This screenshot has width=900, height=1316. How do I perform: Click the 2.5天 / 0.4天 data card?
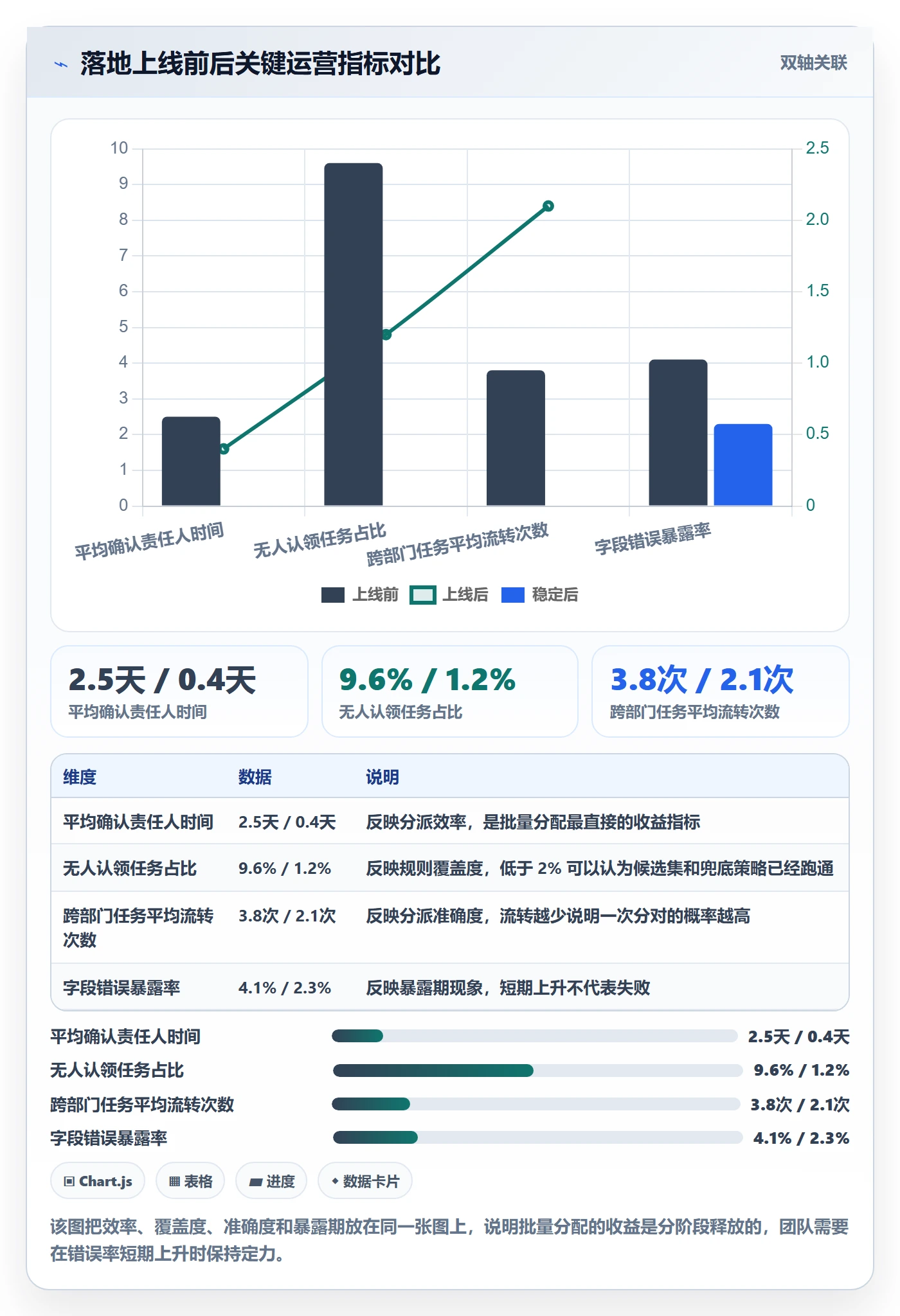pos(179,691)
